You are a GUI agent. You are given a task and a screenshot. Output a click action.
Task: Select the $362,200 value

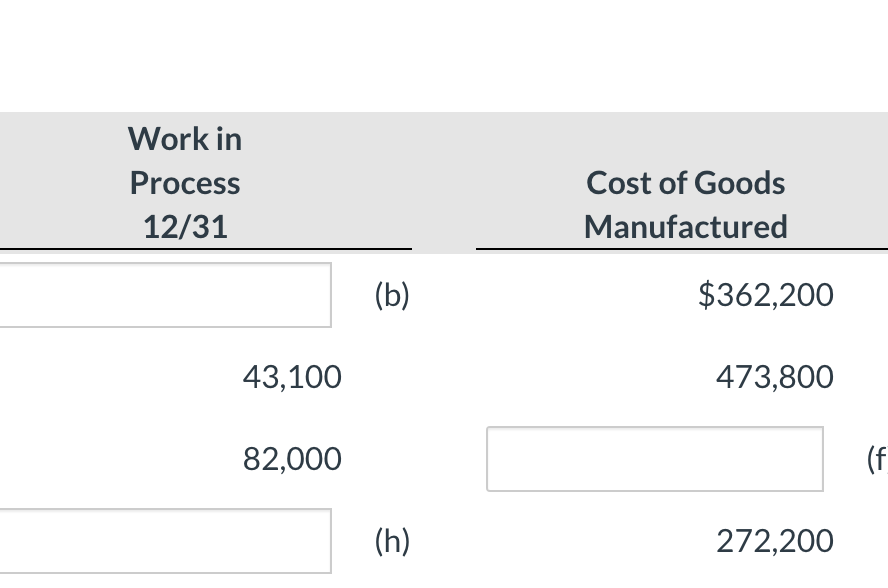766,294
